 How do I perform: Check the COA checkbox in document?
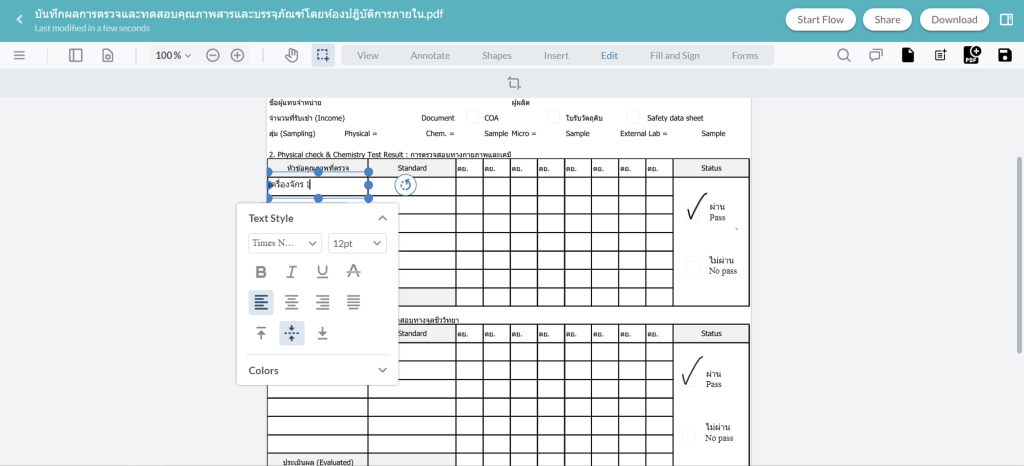click(x=473, y=118)
